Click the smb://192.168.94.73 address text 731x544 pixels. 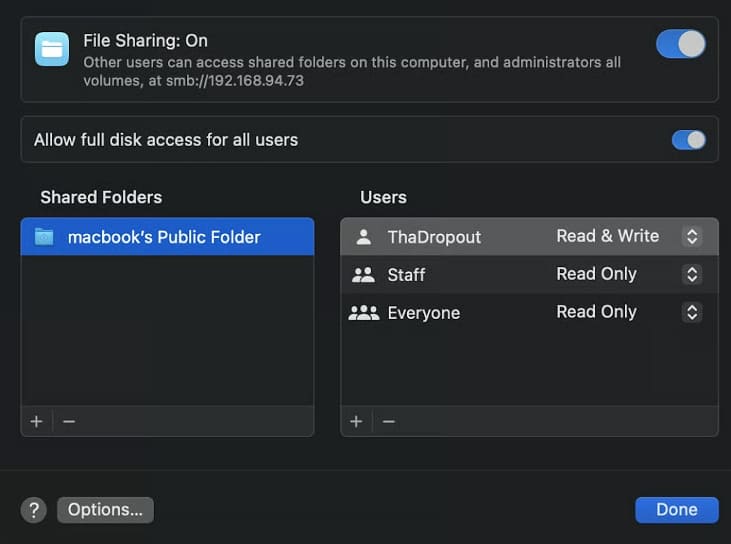[235, 81]
